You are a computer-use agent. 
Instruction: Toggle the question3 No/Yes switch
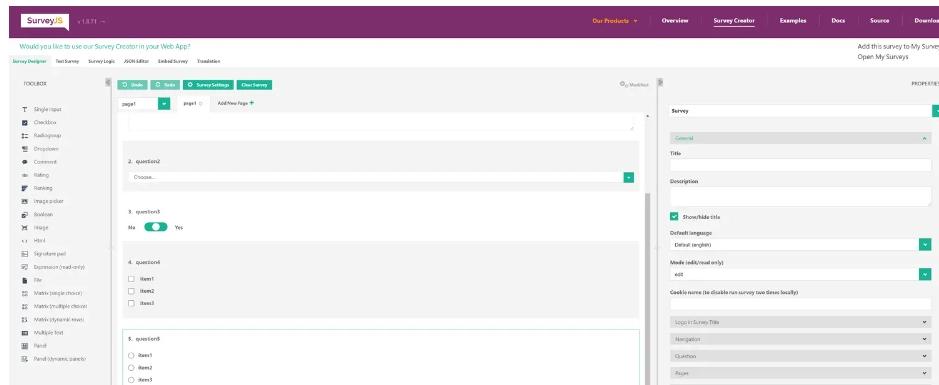pos(156,228)
